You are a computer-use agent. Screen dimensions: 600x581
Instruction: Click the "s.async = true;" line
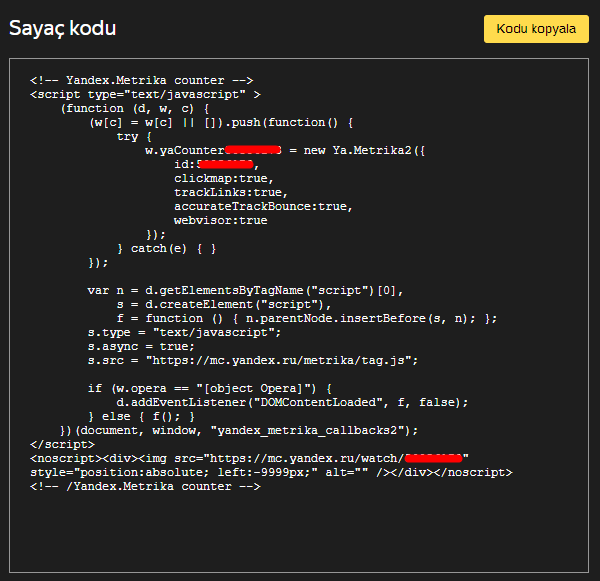click(141, 346)
